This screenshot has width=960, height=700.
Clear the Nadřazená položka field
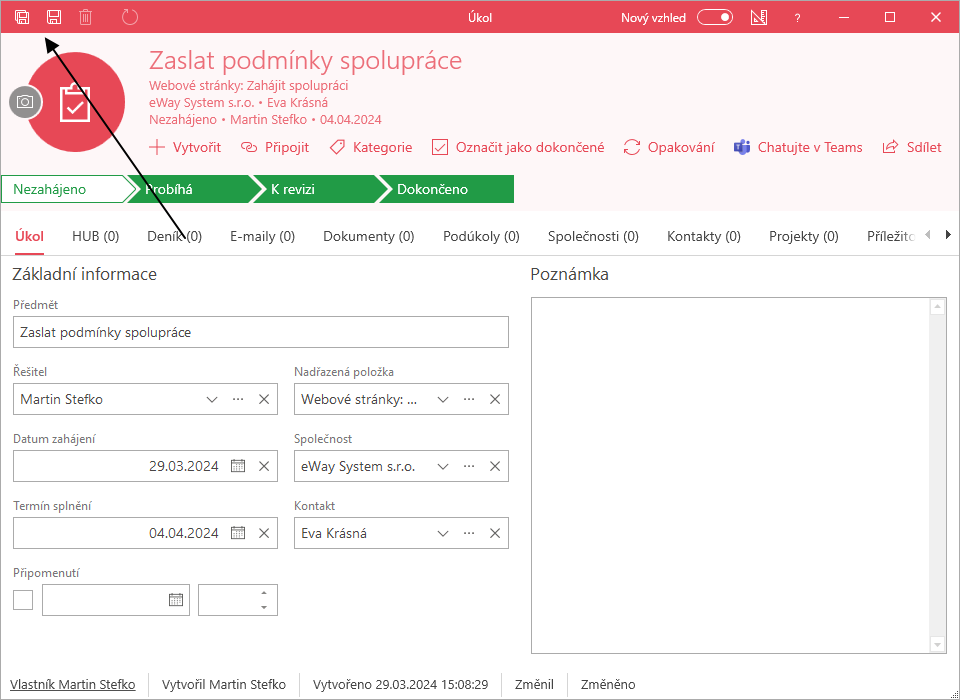tap(495, 399)
